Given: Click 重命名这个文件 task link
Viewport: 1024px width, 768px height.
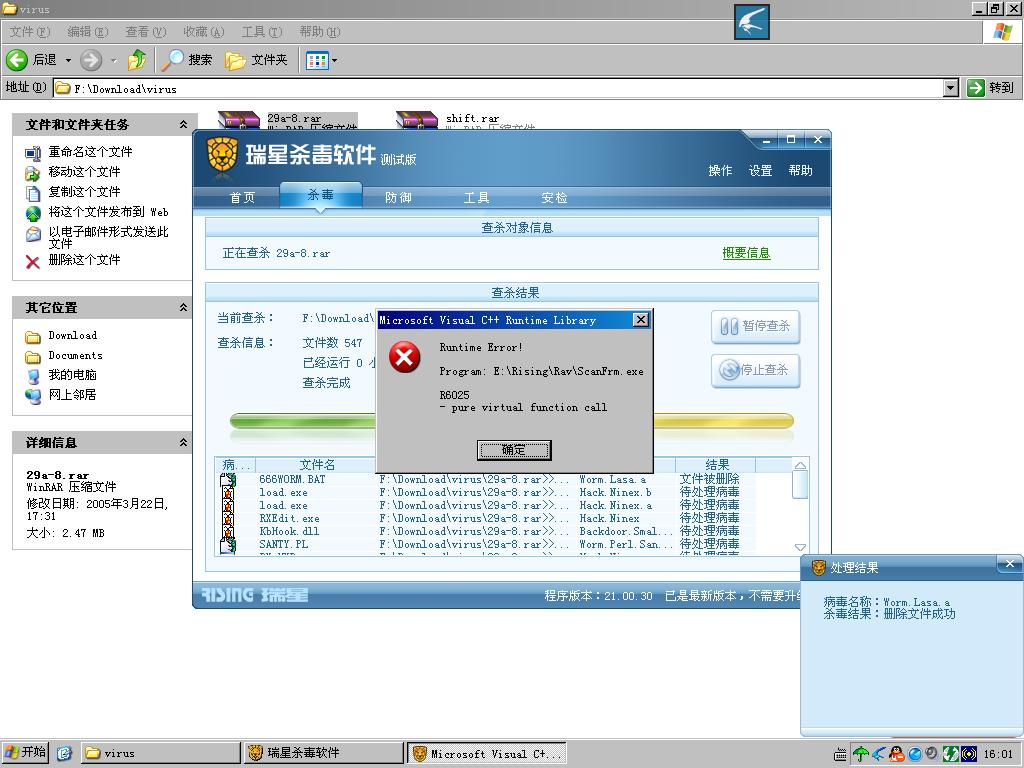Looking at the screenshot, I should tap(90, 152).
